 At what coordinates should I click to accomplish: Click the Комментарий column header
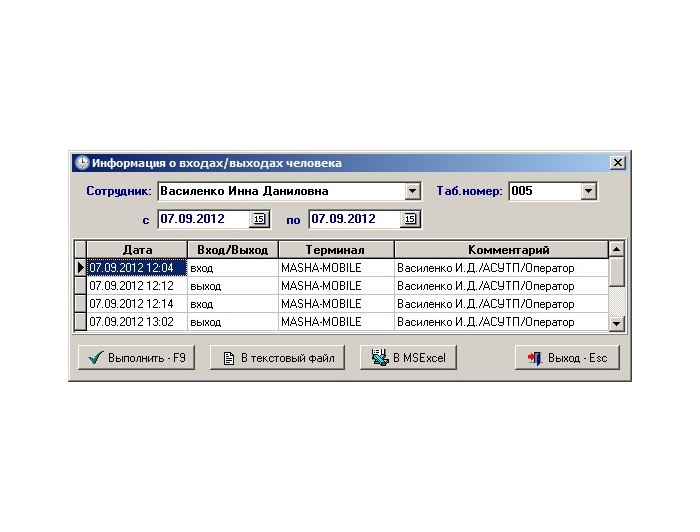click(500, 250)
